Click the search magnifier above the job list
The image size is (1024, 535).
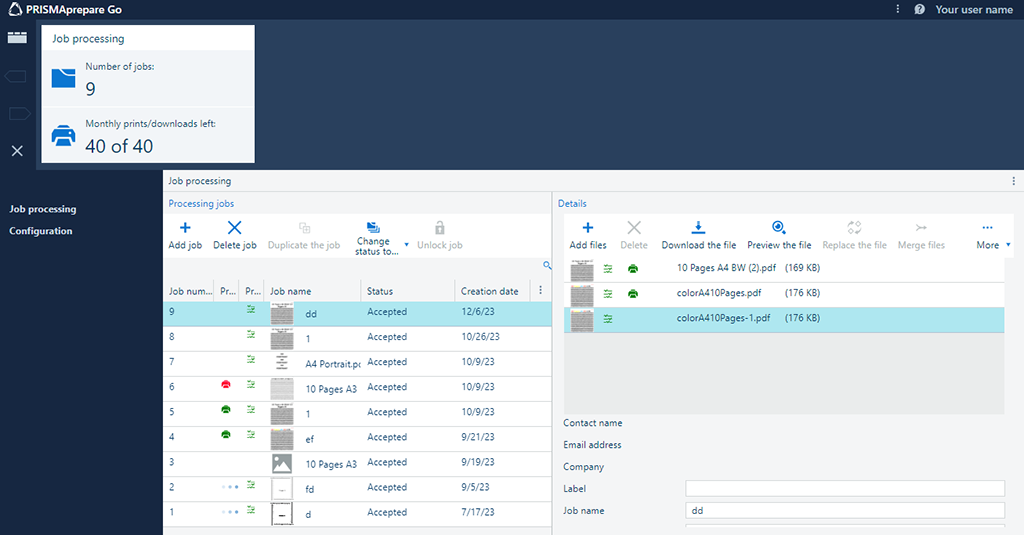pos(547,265)
